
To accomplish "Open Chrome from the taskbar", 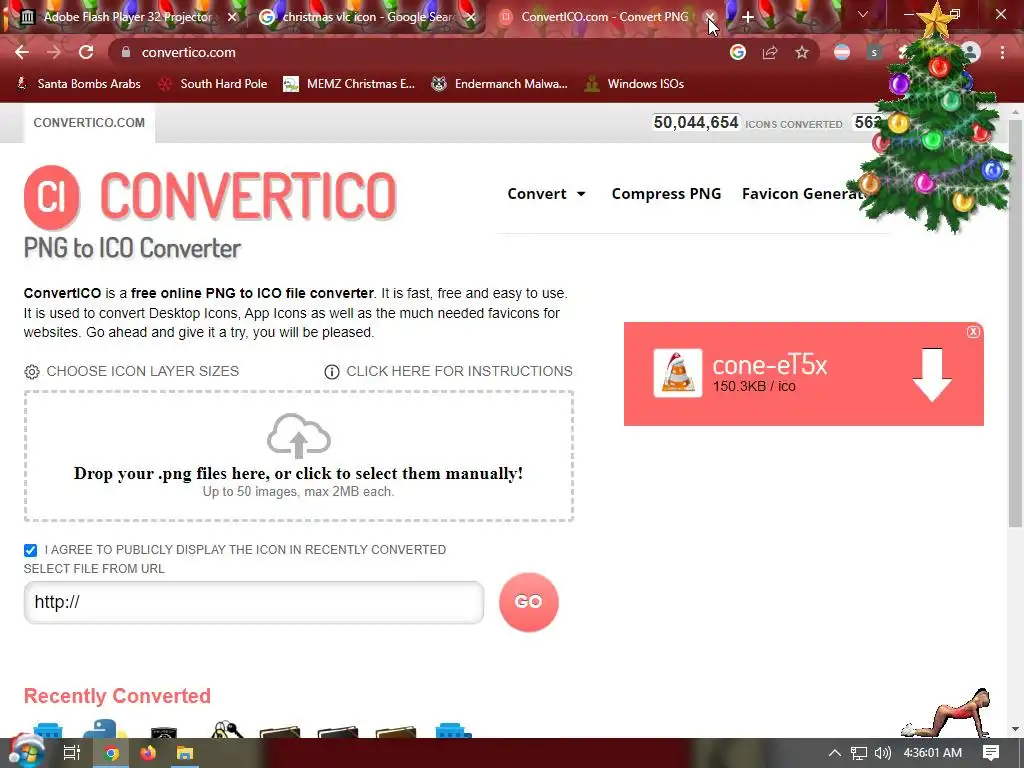I will pyautogui.click(x=112, y=753).
